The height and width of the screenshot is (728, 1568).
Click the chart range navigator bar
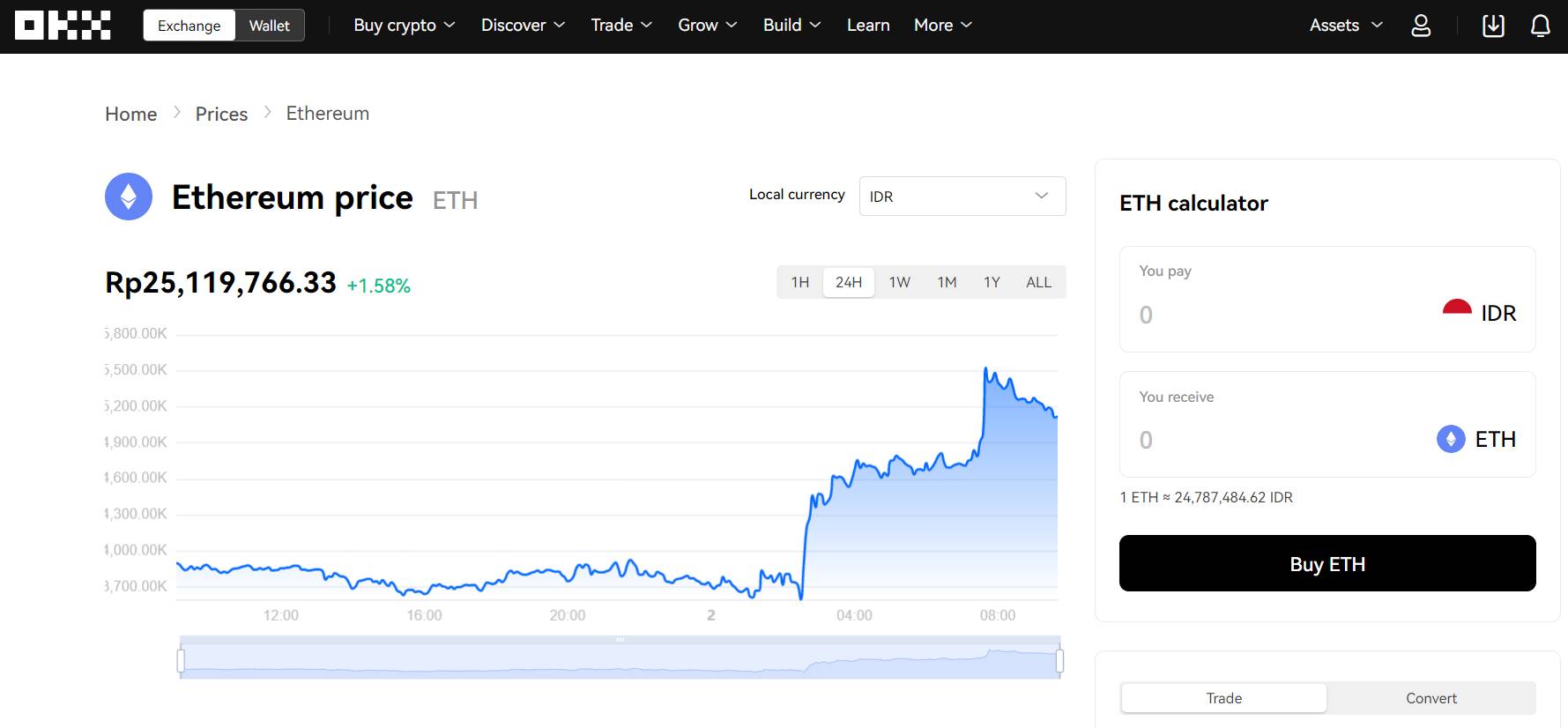620,658
